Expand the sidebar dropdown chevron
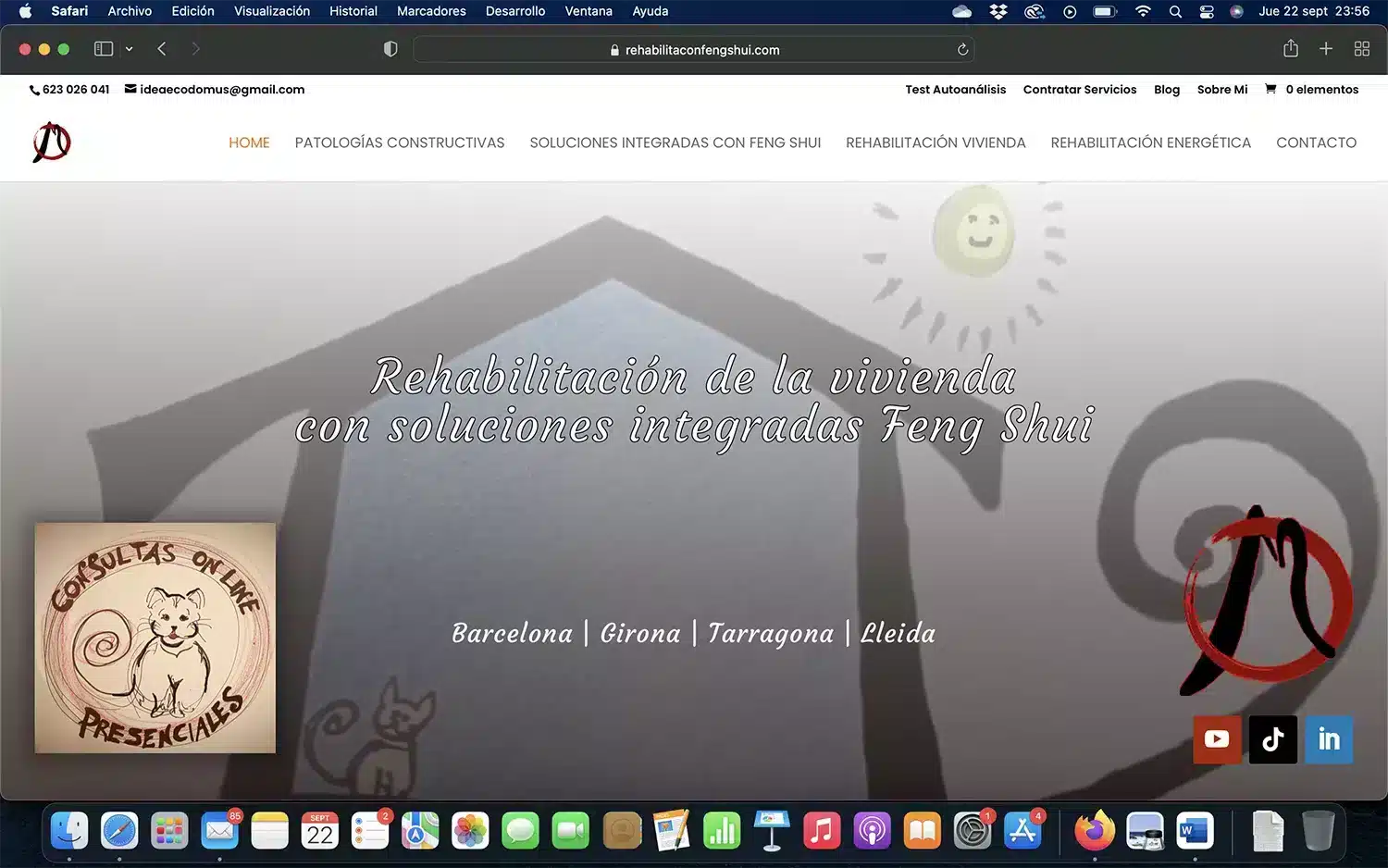The height and width of the screenshot is (868, 1388). (x=129, y=49)
